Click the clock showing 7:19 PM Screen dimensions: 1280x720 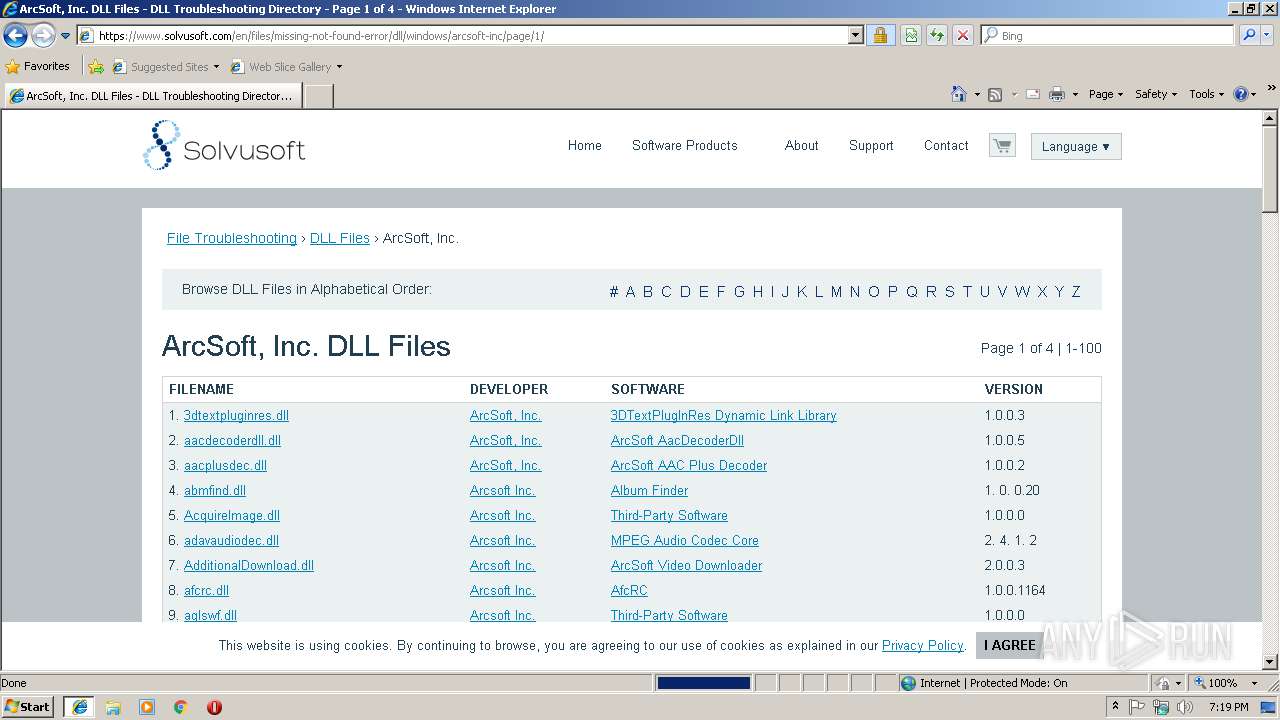[x=1228, y=707]
